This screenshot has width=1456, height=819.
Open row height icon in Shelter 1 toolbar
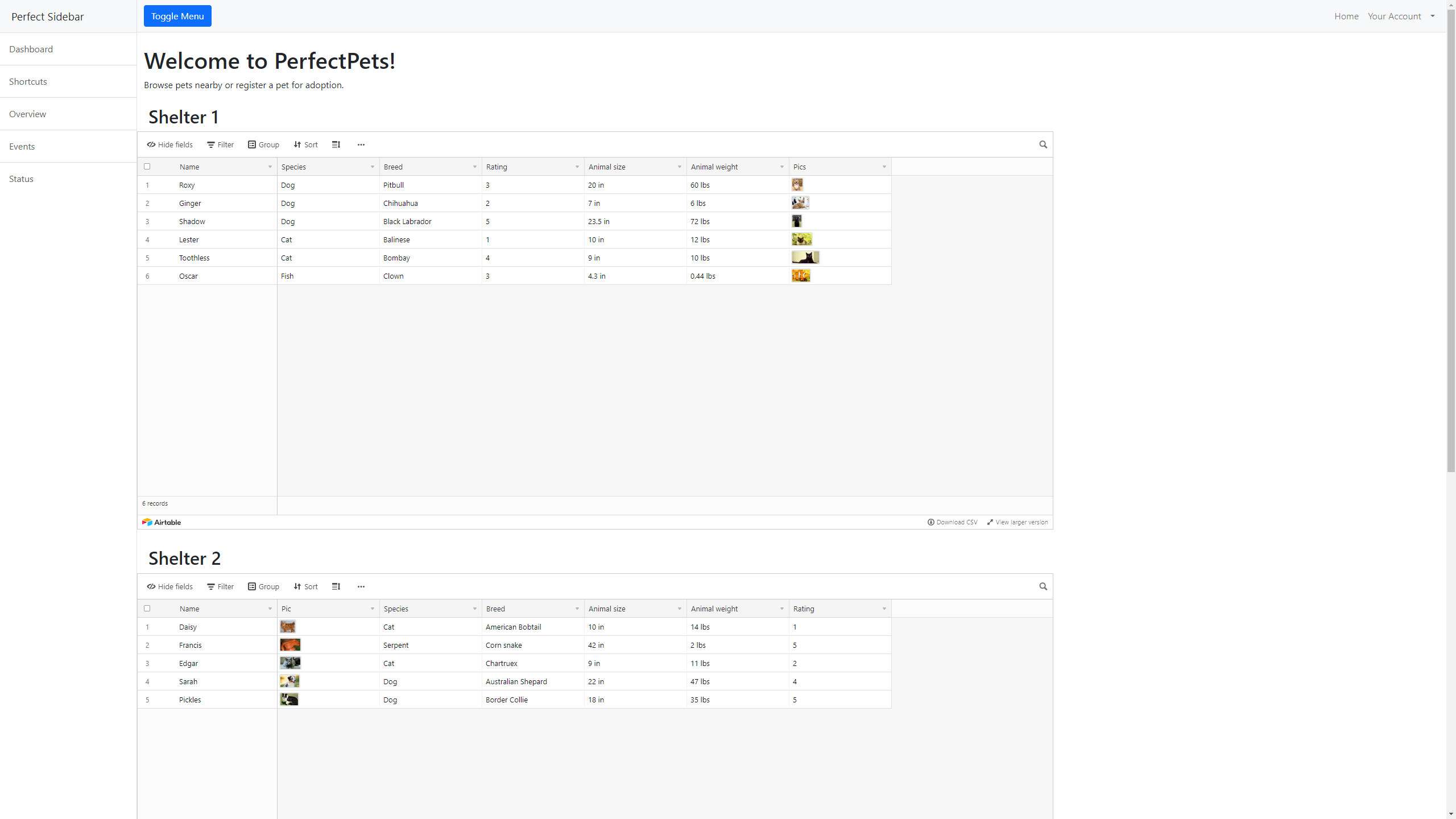click(336, 144)
